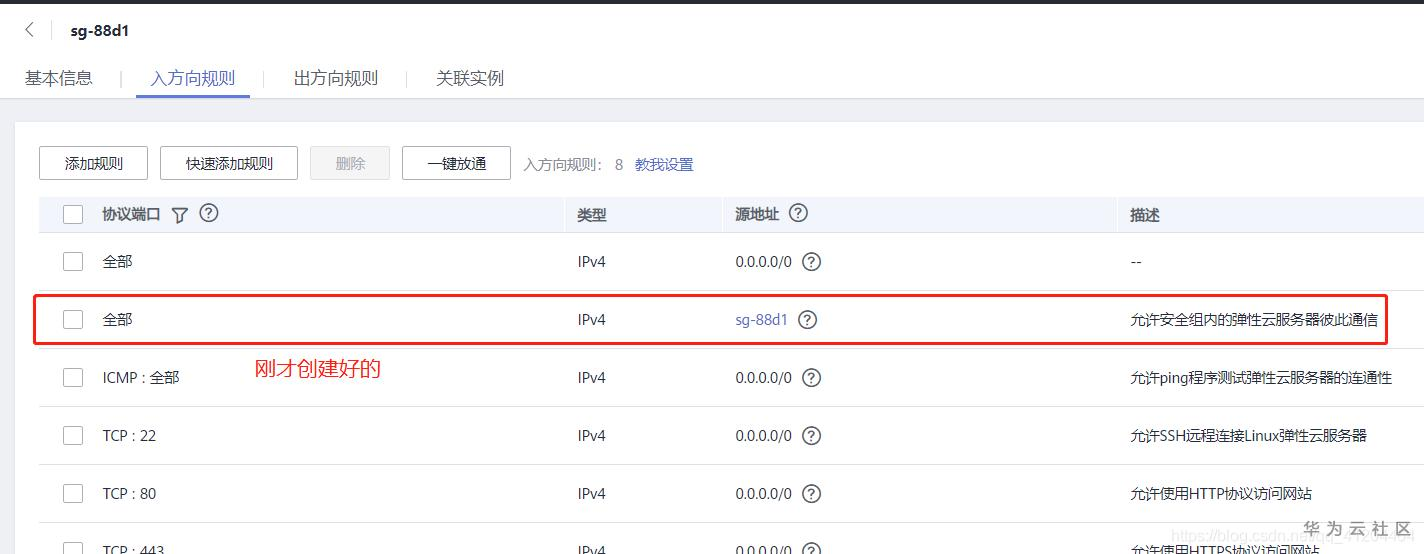The image size is (1424, 554).
Task: Tick the TCP : 80 rule checkbox
Action: [73, 494]
